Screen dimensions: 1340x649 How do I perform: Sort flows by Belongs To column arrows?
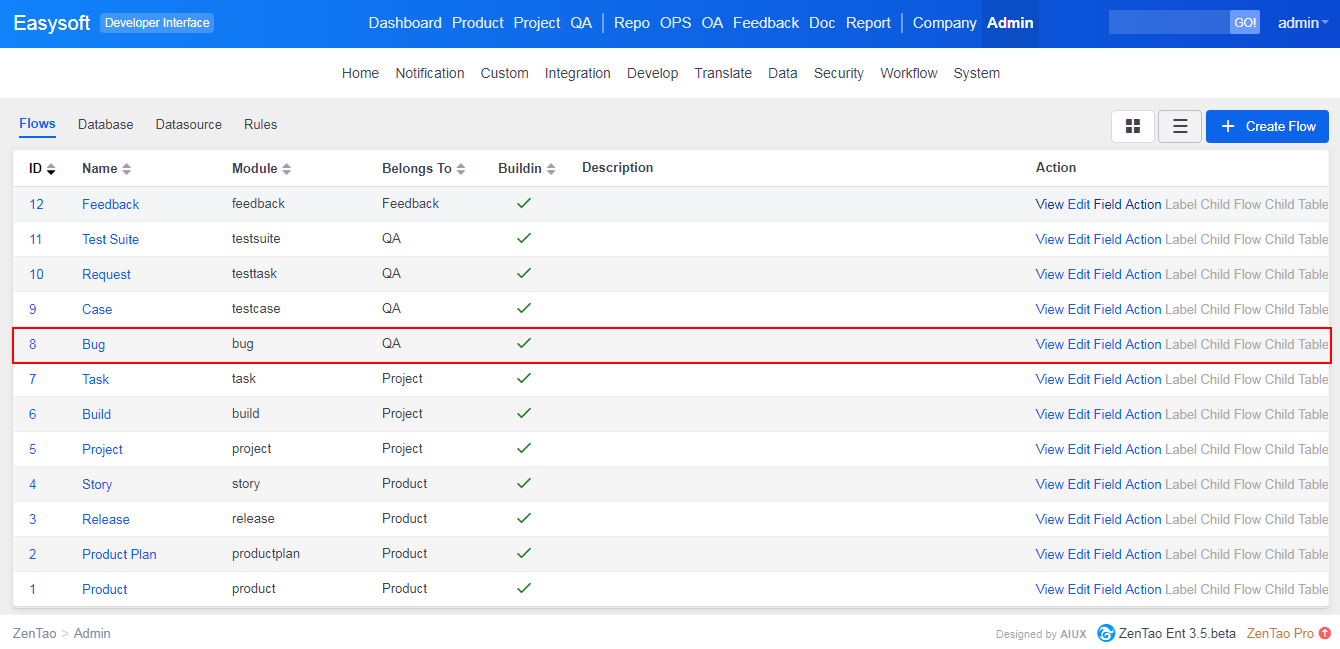[x=461, y=169]
